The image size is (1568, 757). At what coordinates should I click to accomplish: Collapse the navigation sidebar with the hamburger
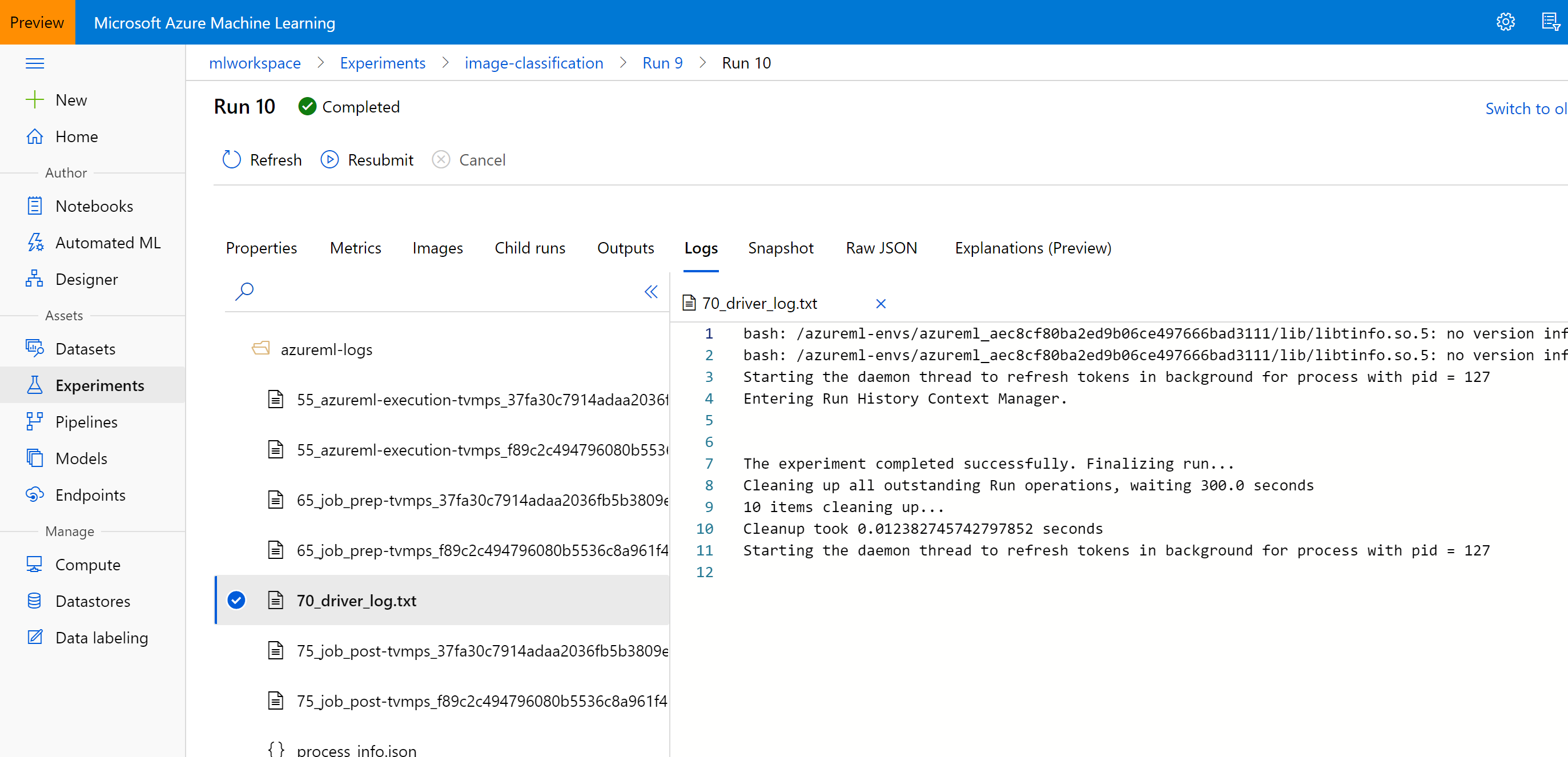(35, 63)
